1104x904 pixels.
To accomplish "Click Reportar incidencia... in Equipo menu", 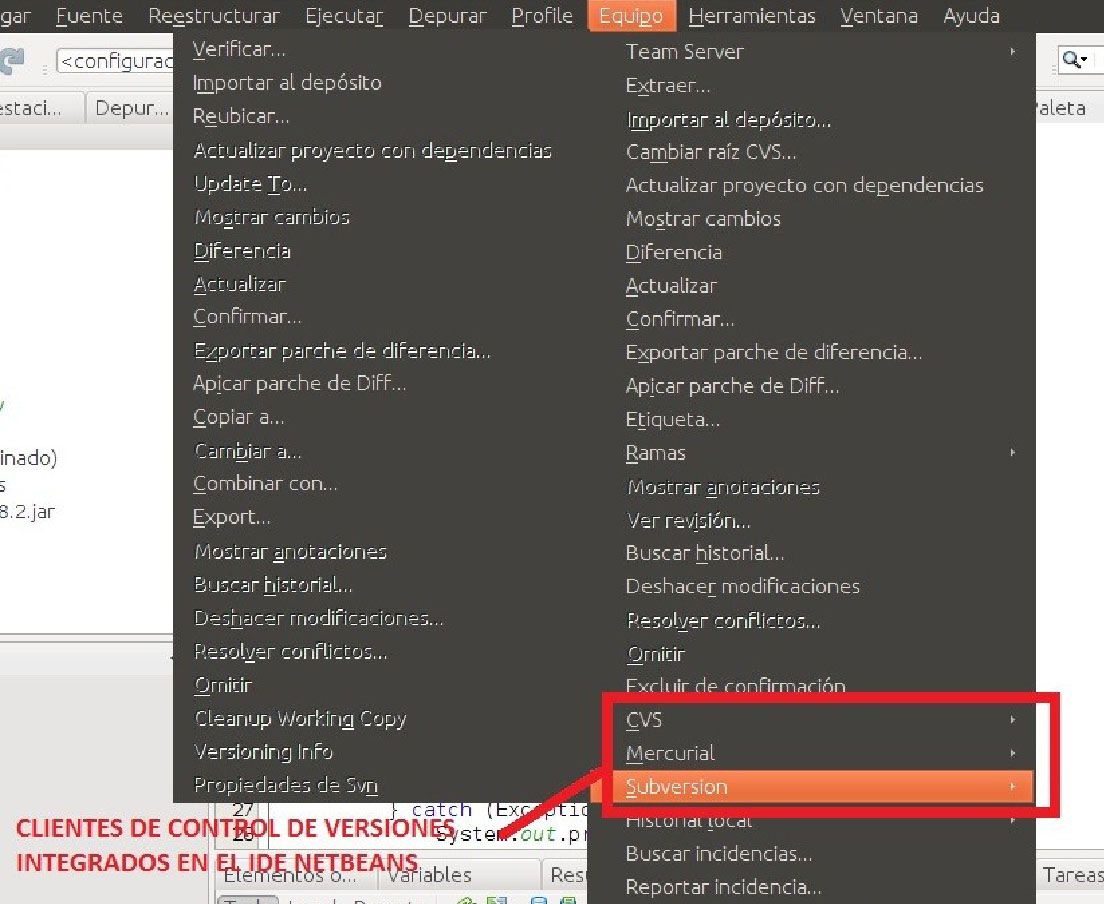I will 723,887.
